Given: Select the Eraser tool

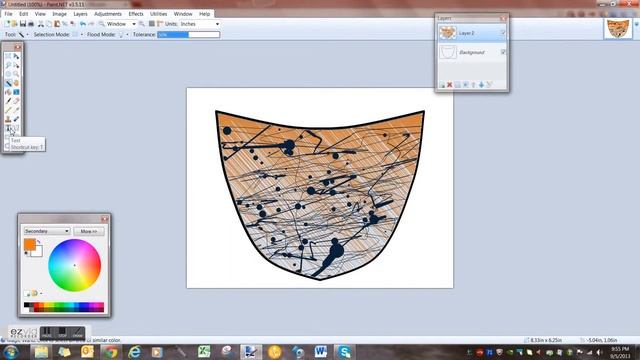Looking at the screenshot, I should click(x=16, y=101).
